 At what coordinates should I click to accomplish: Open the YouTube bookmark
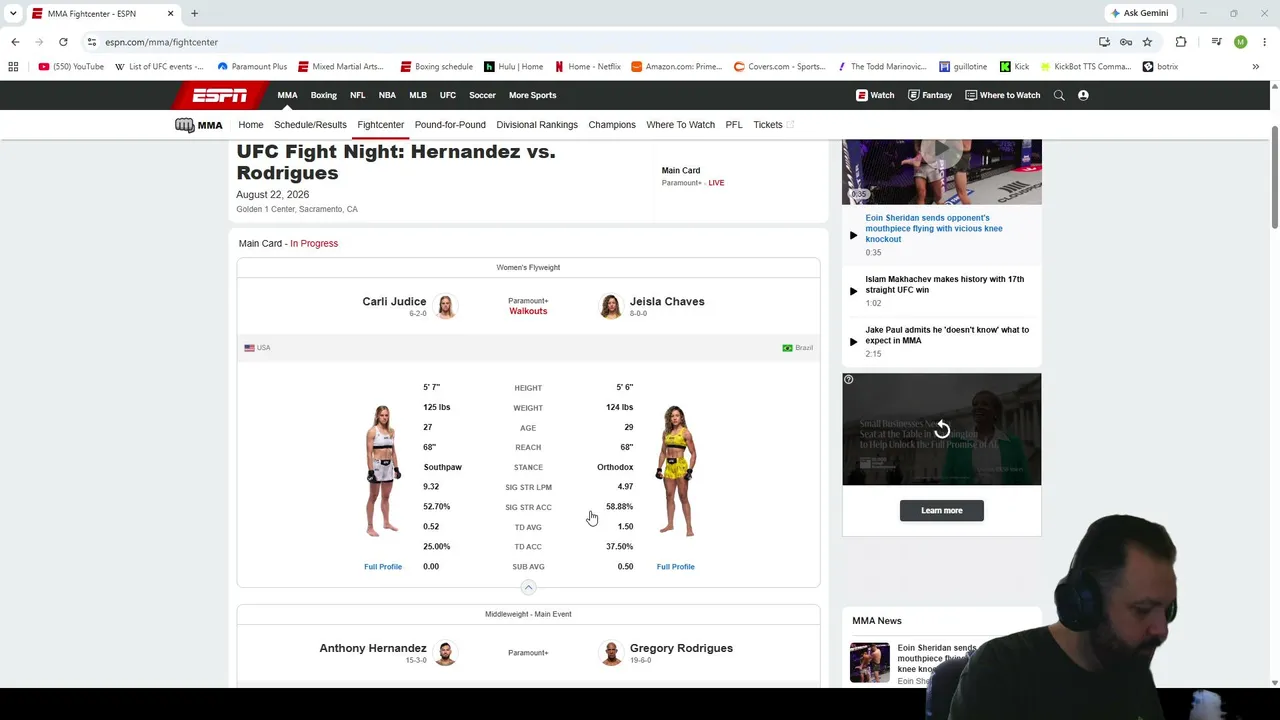point(71,67)
